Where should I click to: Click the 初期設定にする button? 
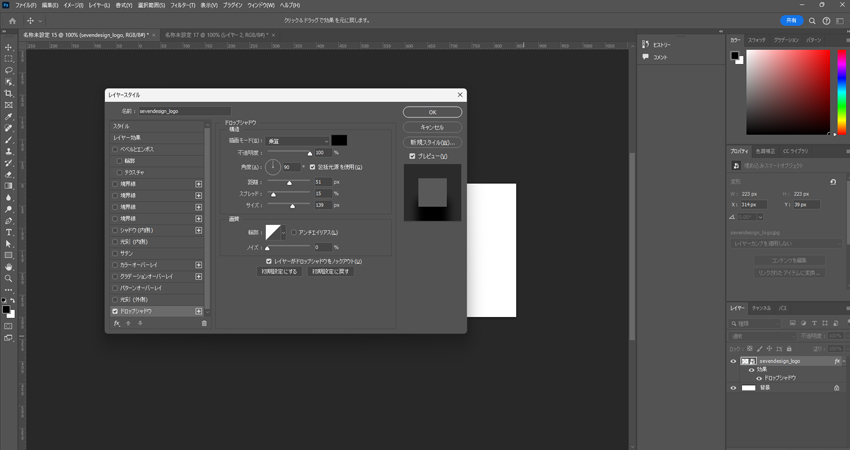pyautogui.click(x=279, y=272)
